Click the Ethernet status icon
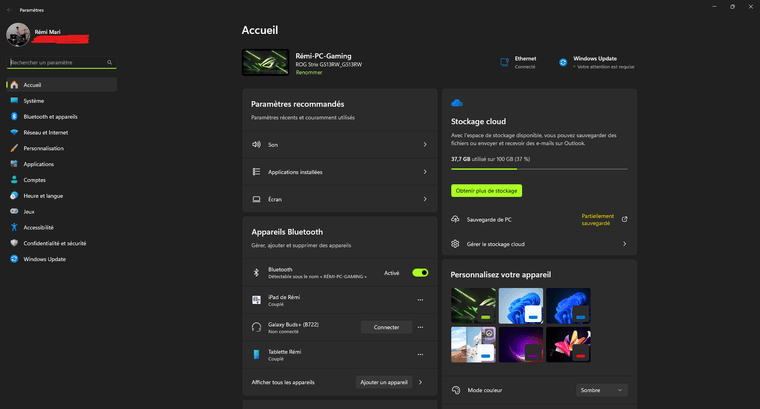The height and width of the screenshot is (409, 760). [505, 62]
